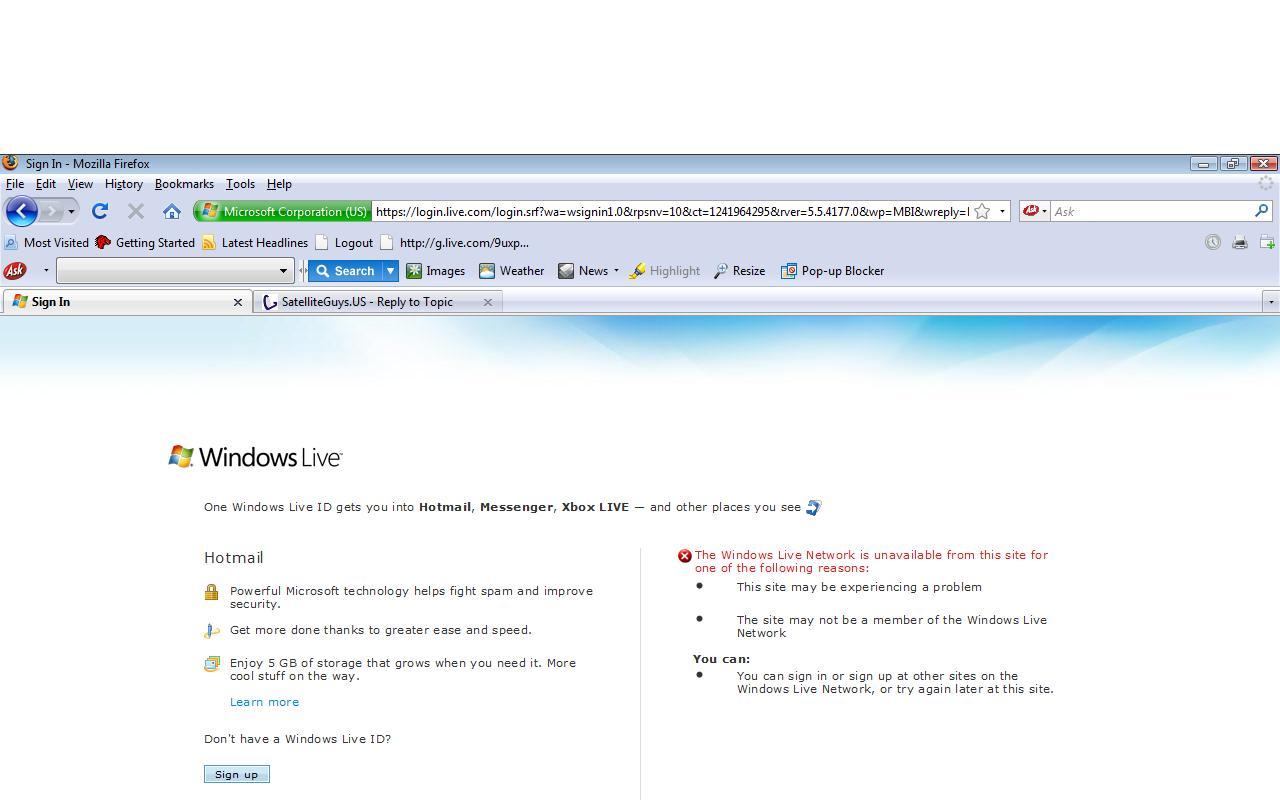Open the Getting Started bookmark
Image resolution: width=1280 pixels, height=800 pixels.
145,242
